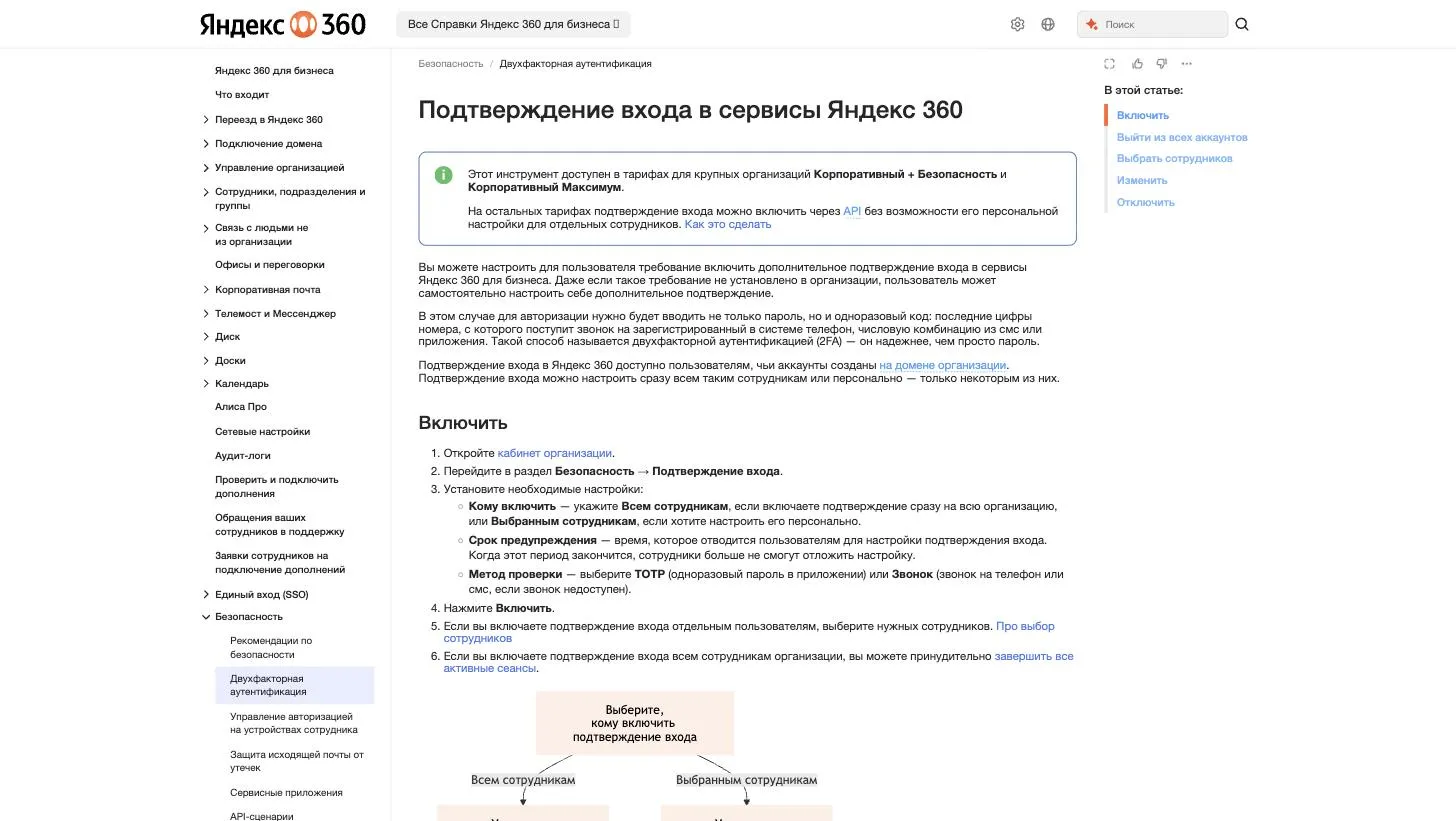Open Проверить и подключить дополнения item

coord(277,487)
